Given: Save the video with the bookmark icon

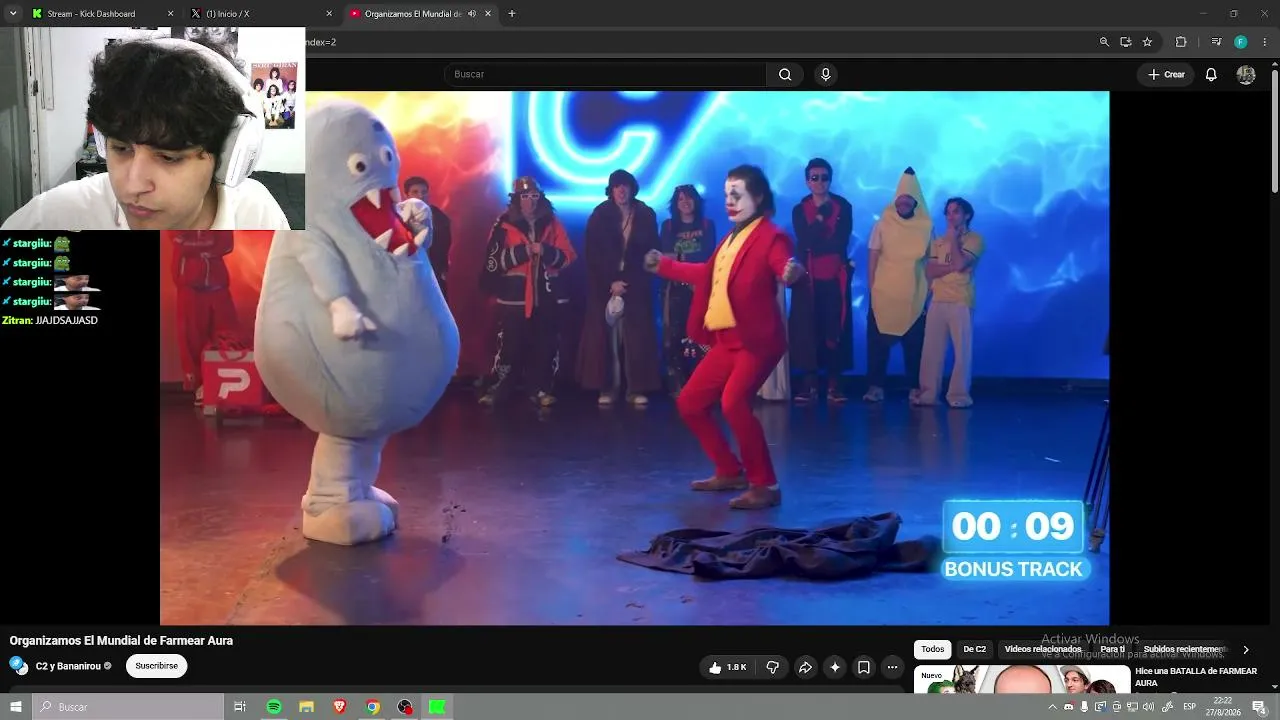Looking at the screenshot, I should (864, 667).
